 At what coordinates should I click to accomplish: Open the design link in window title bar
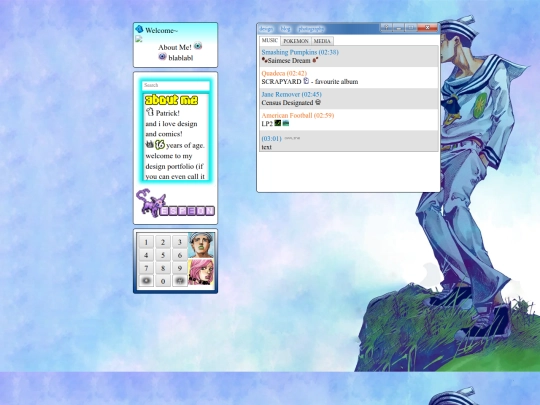[266, 29]
